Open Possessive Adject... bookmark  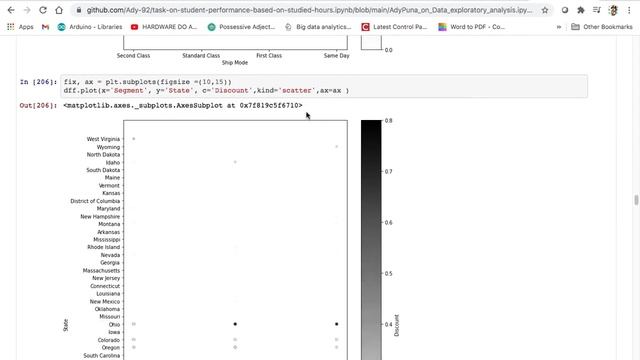tap(241, 27)
